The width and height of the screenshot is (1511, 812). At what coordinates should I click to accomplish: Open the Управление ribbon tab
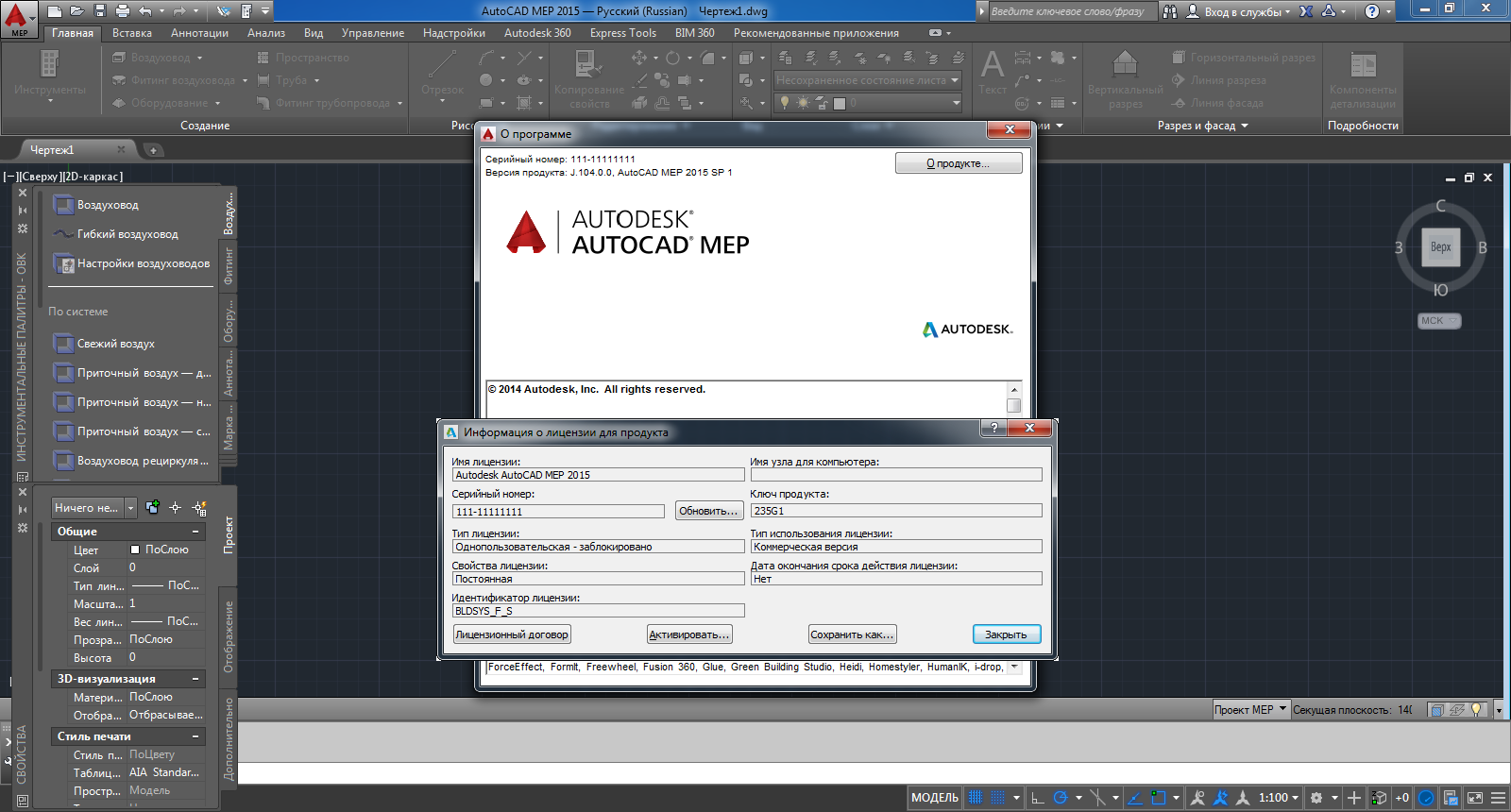tap(373, 33)
